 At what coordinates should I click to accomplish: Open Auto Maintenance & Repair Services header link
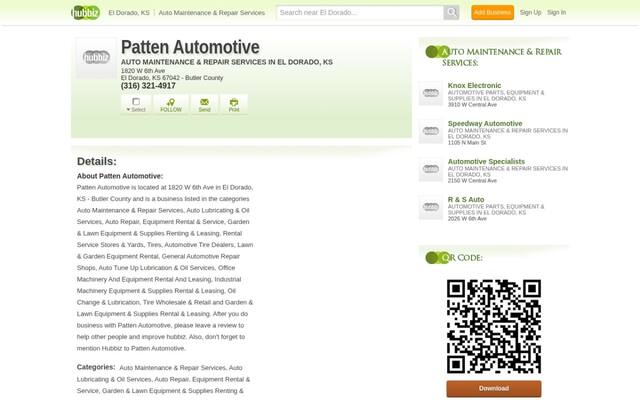[x=211, y=13]
